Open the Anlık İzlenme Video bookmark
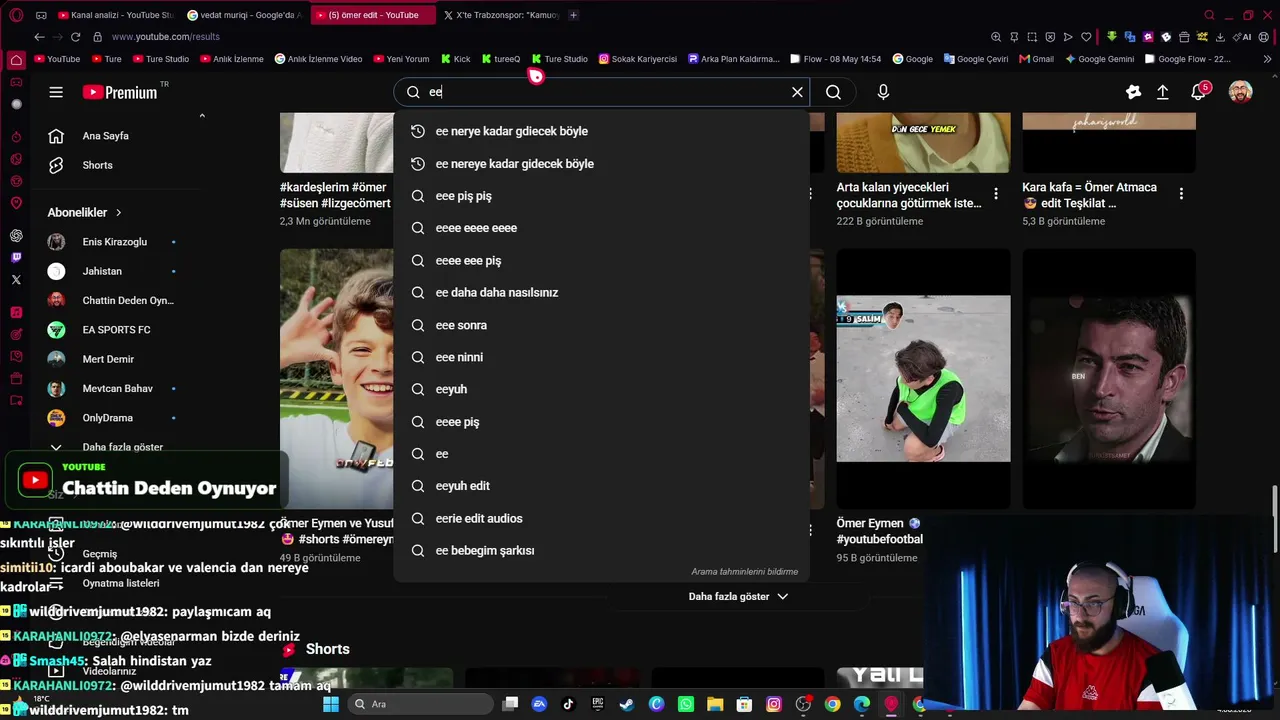The width and height of the screenshot is (1280, 720). tap(318, 59)
